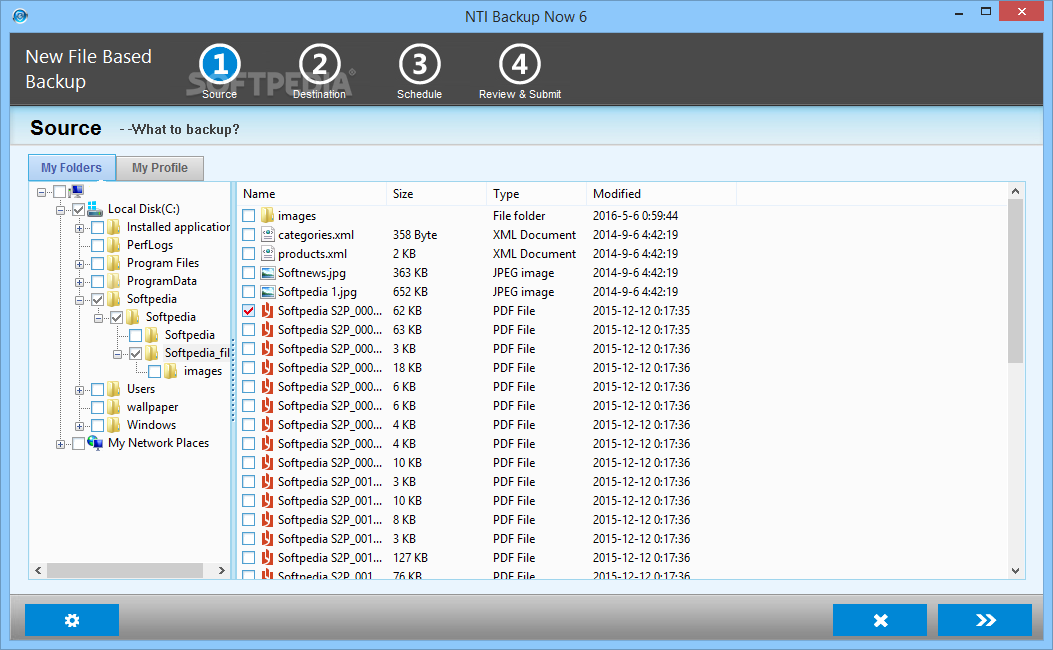
Task: Collapse the Local Disk(C:) tree node
Action: tap(60, 210)
